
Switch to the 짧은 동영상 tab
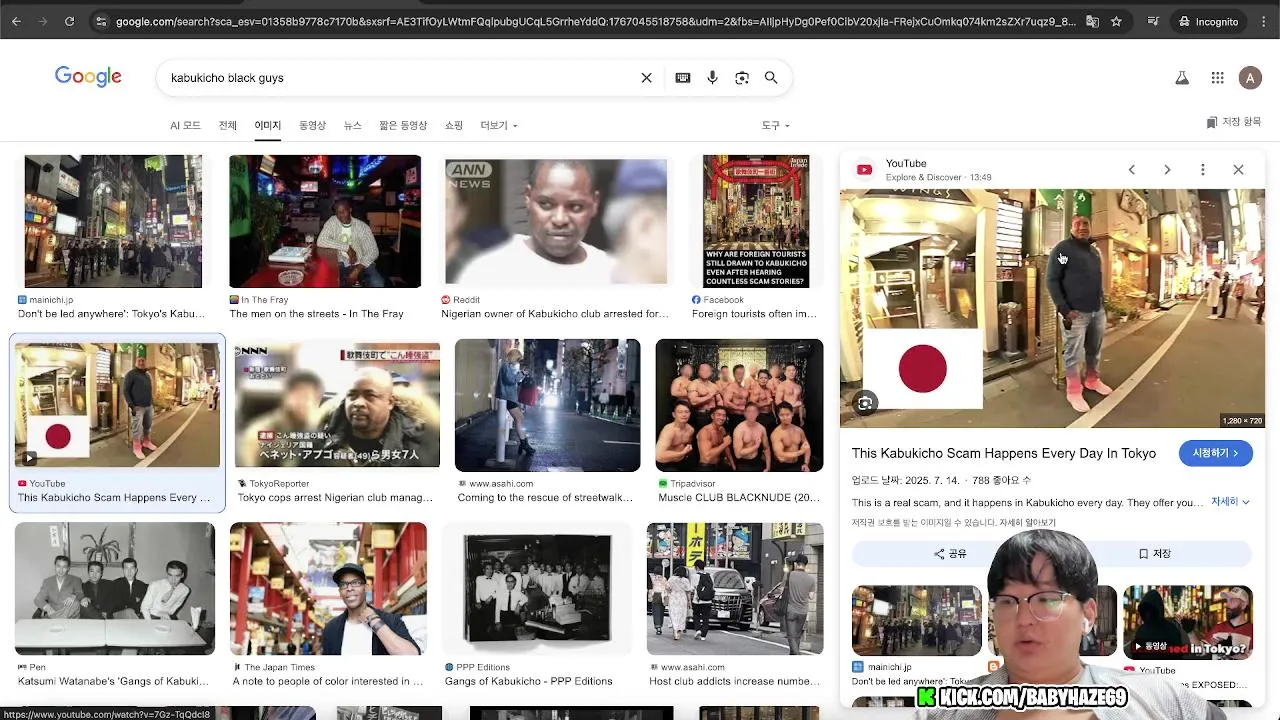[x=403, y=125]
